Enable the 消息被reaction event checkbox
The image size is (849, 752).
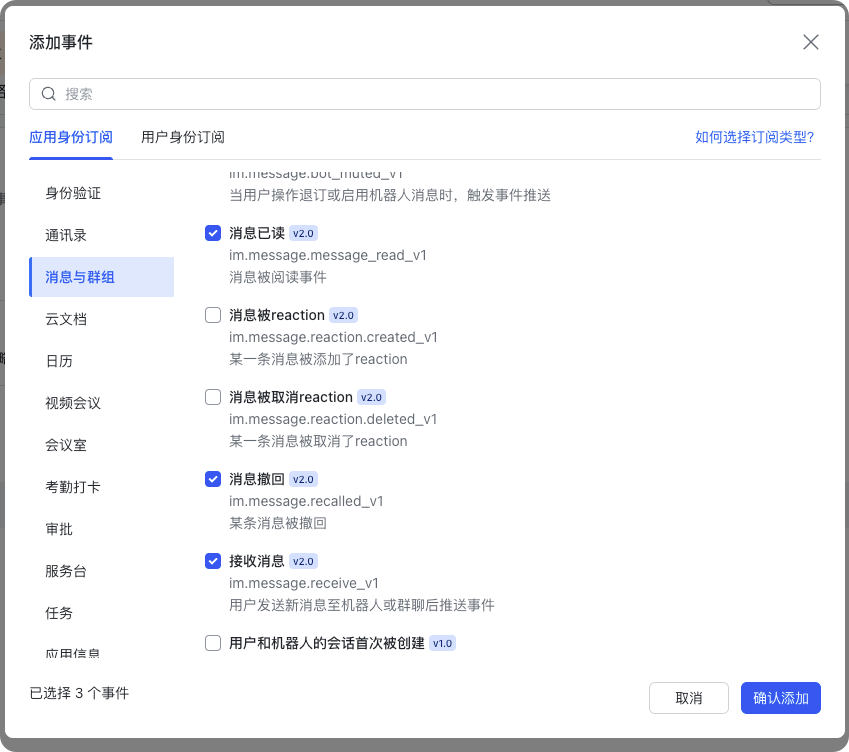(213, 315)
